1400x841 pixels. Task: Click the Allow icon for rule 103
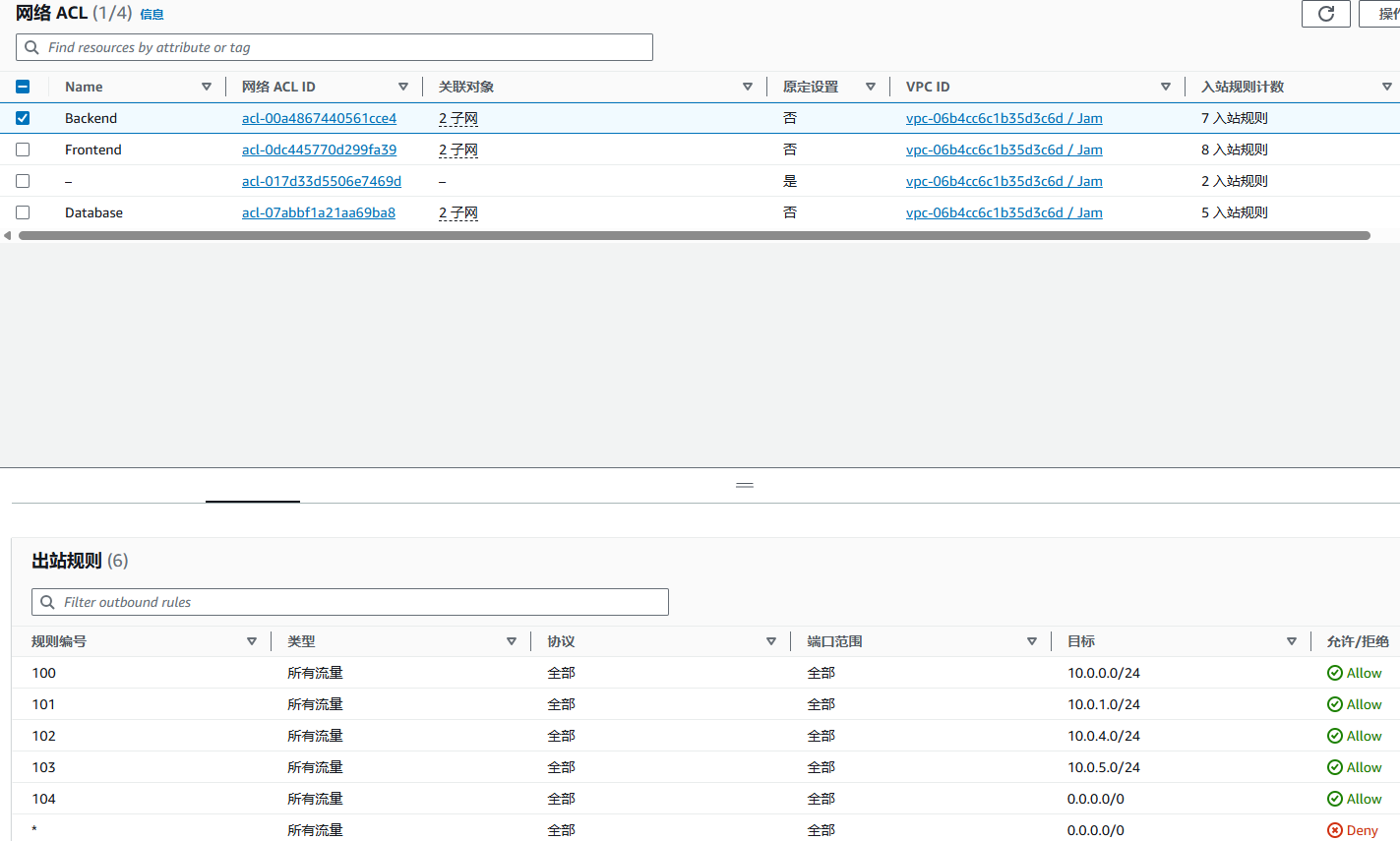pyautogui.click(x=1335, y=767)
